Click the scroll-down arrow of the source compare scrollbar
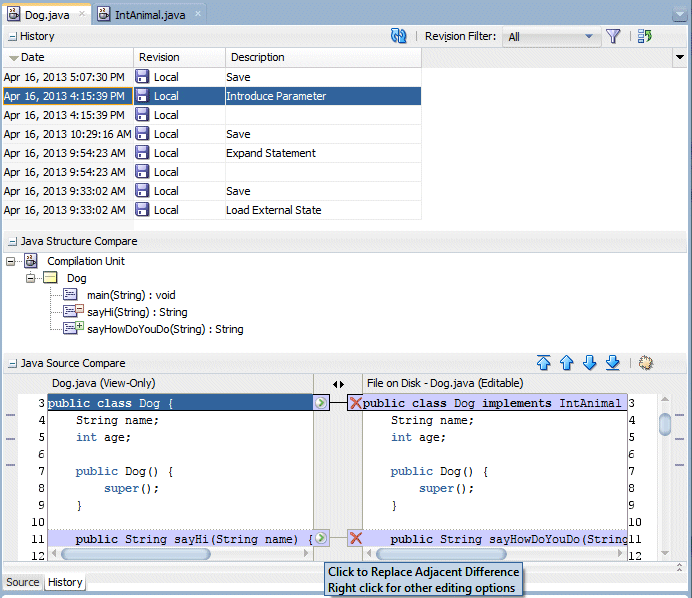This screenshot has height=598, width=692. (665, 553)
